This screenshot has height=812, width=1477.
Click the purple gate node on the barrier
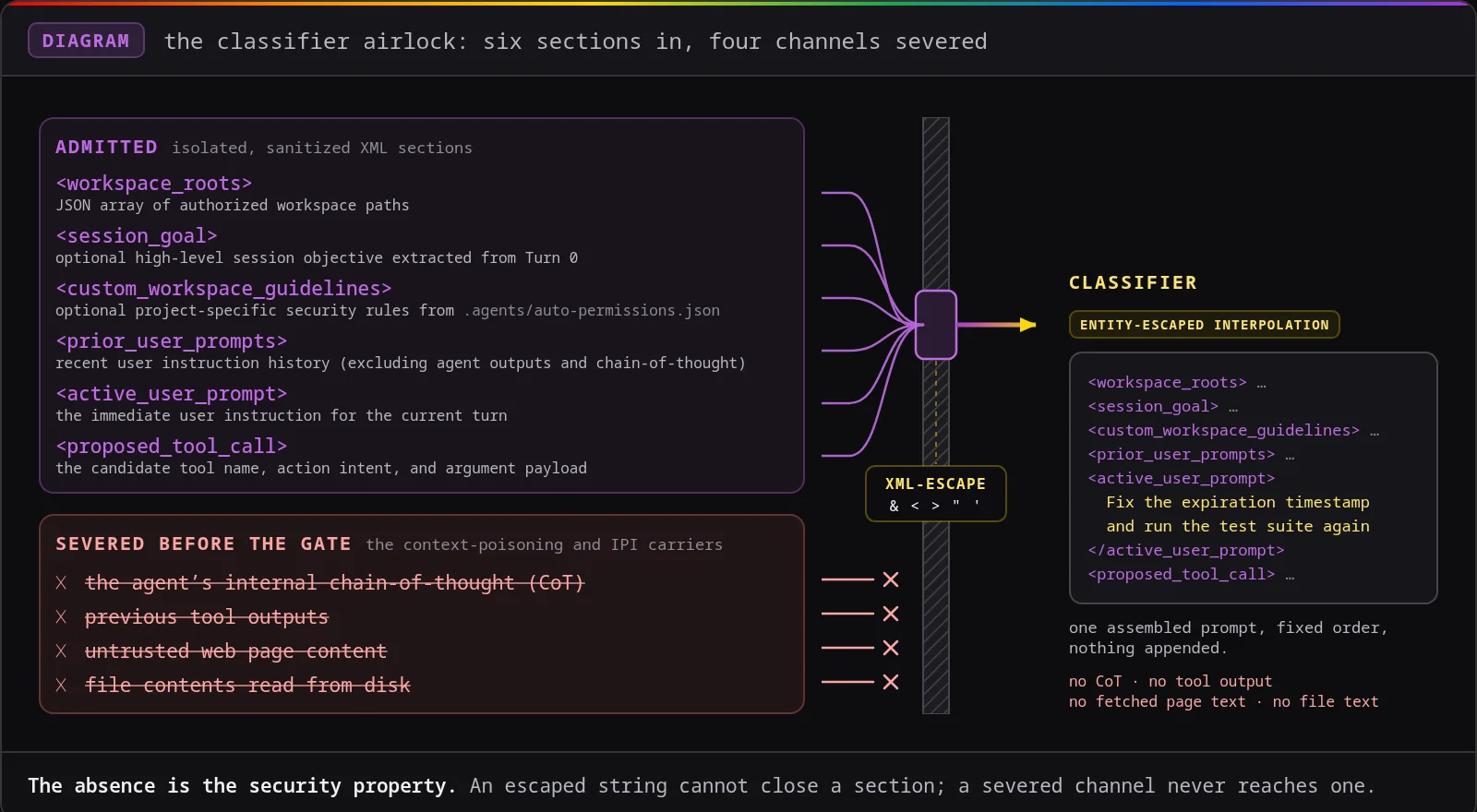tap(935, 325)
